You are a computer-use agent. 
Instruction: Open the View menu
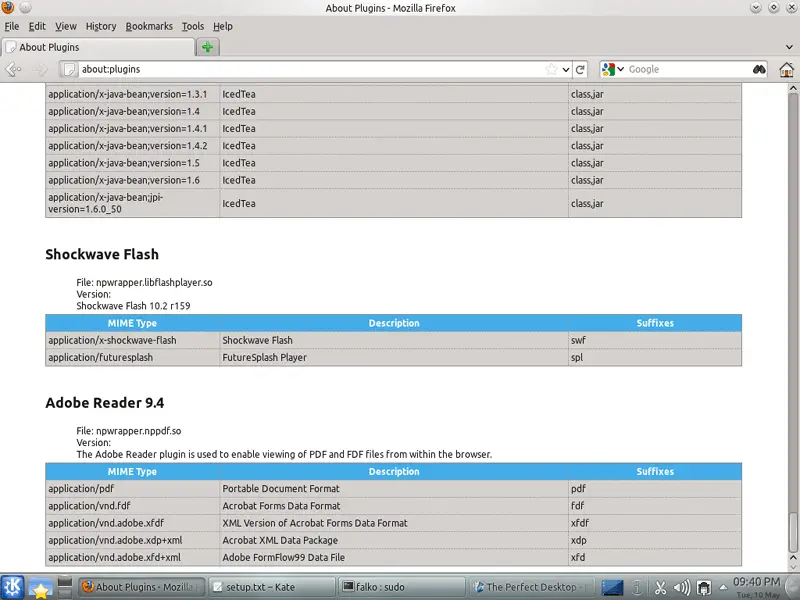[66, 26]
